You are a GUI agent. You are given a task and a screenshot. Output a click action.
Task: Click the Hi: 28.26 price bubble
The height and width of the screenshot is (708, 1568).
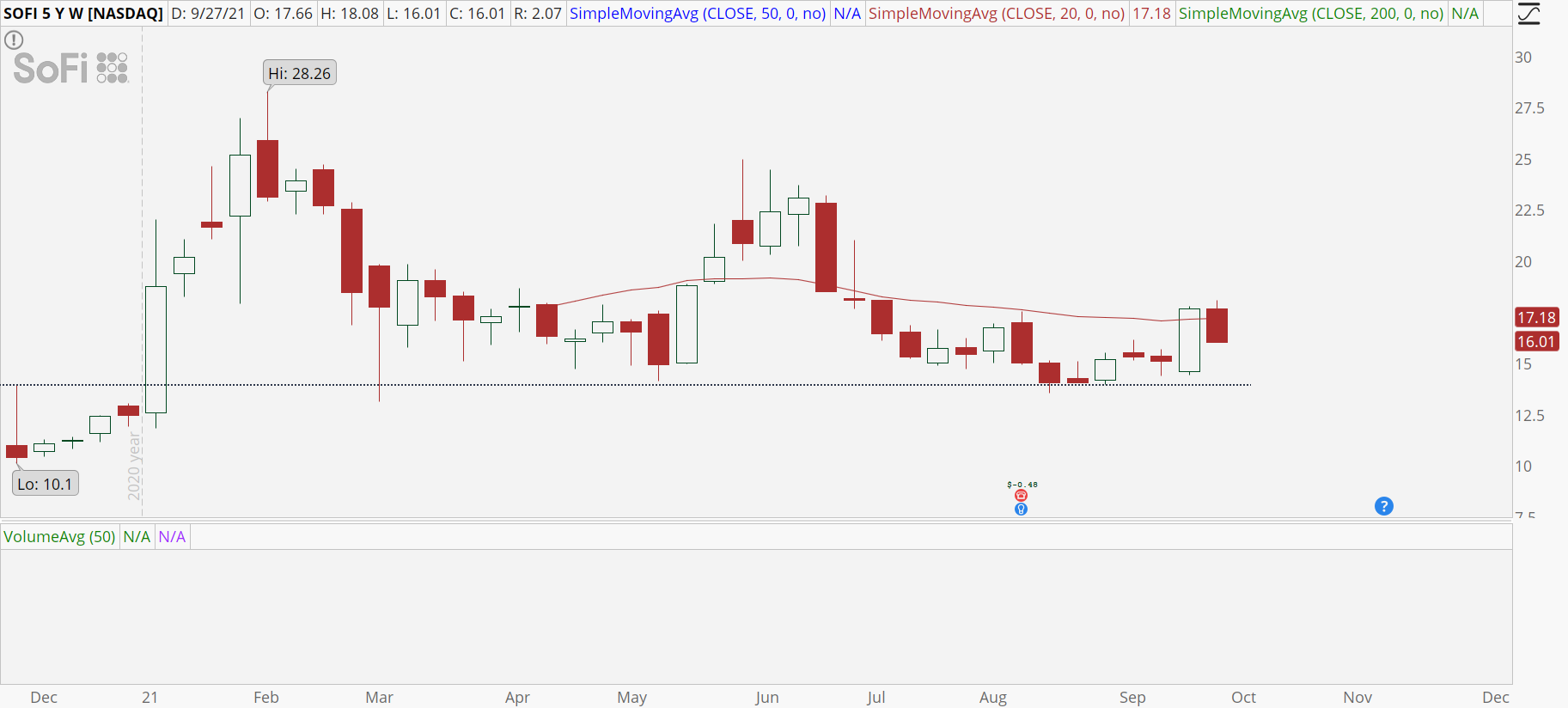(x=299, y=73)
